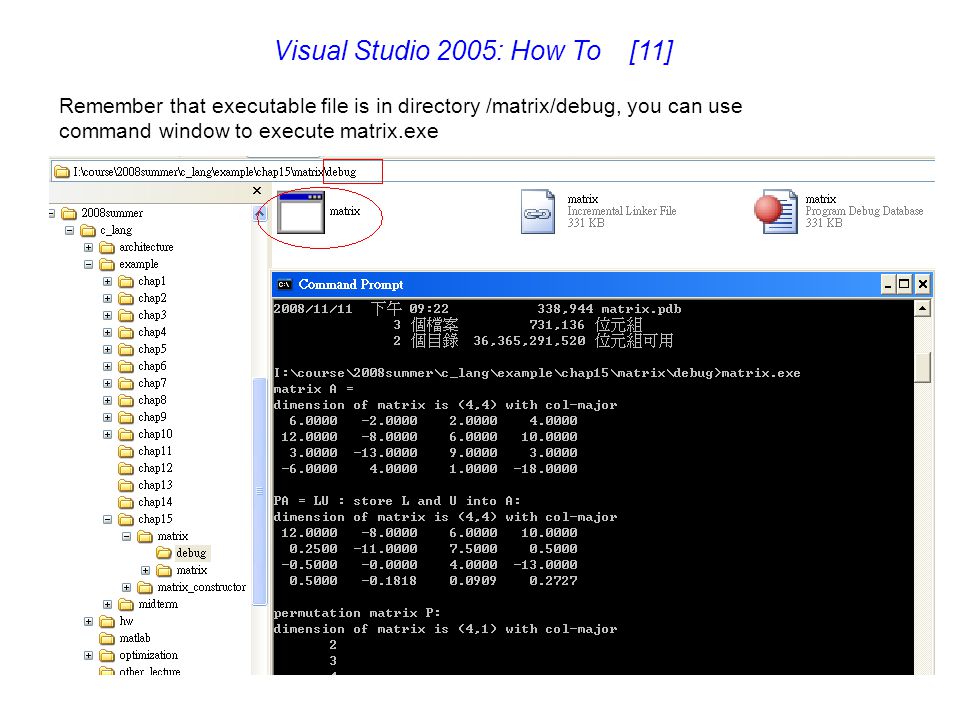Select the chap5 folder icon

click(126, 350)
